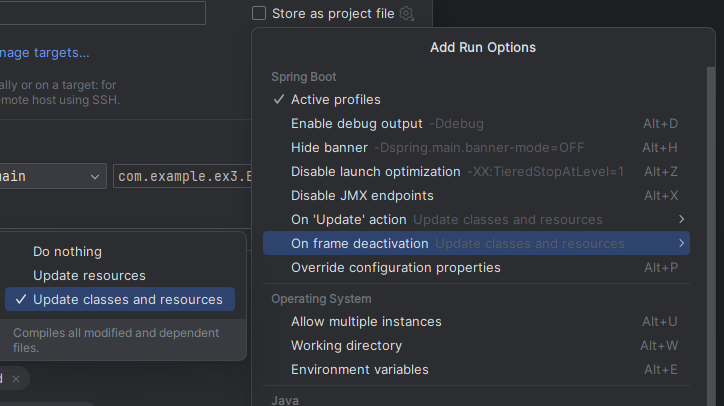Image resolution: width=724 pixels, height=406 pixels.
Task: Enable Store as project file checkbox
Action: click(x=259, y=14)
